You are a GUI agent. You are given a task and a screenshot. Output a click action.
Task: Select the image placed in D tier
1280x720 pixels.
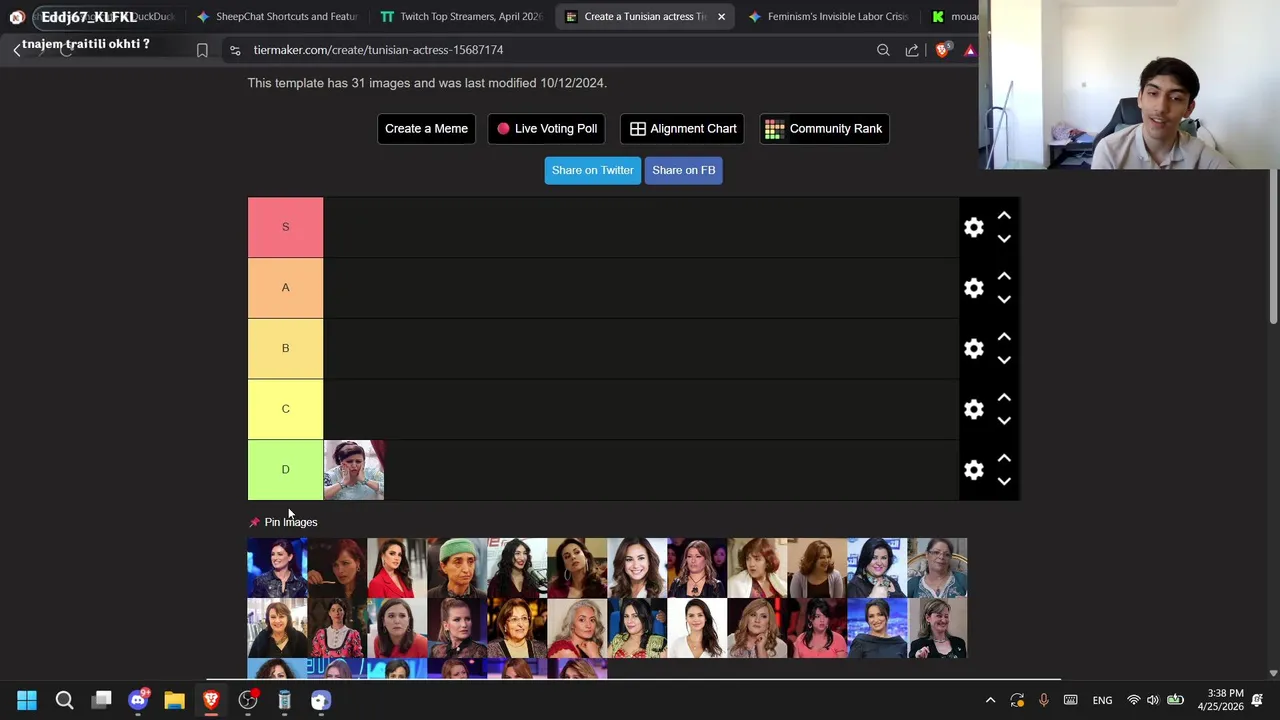click(x=354, y=470)
